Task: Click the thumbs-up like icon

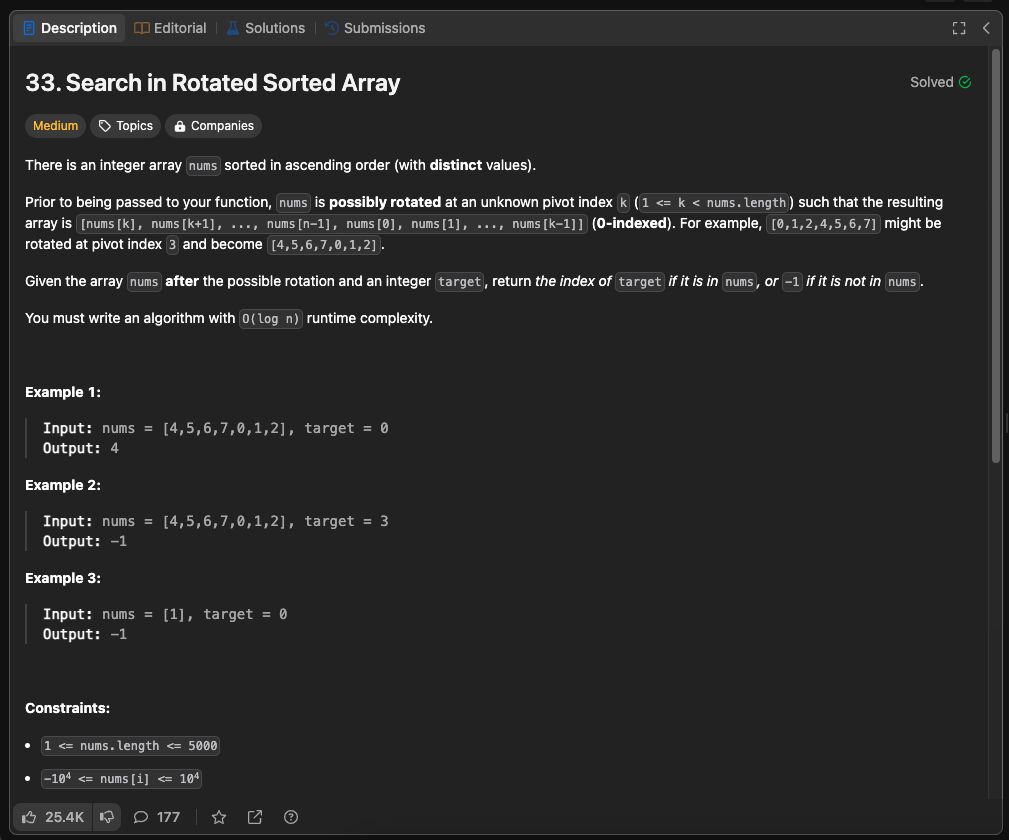Action: tap(30, 817)
